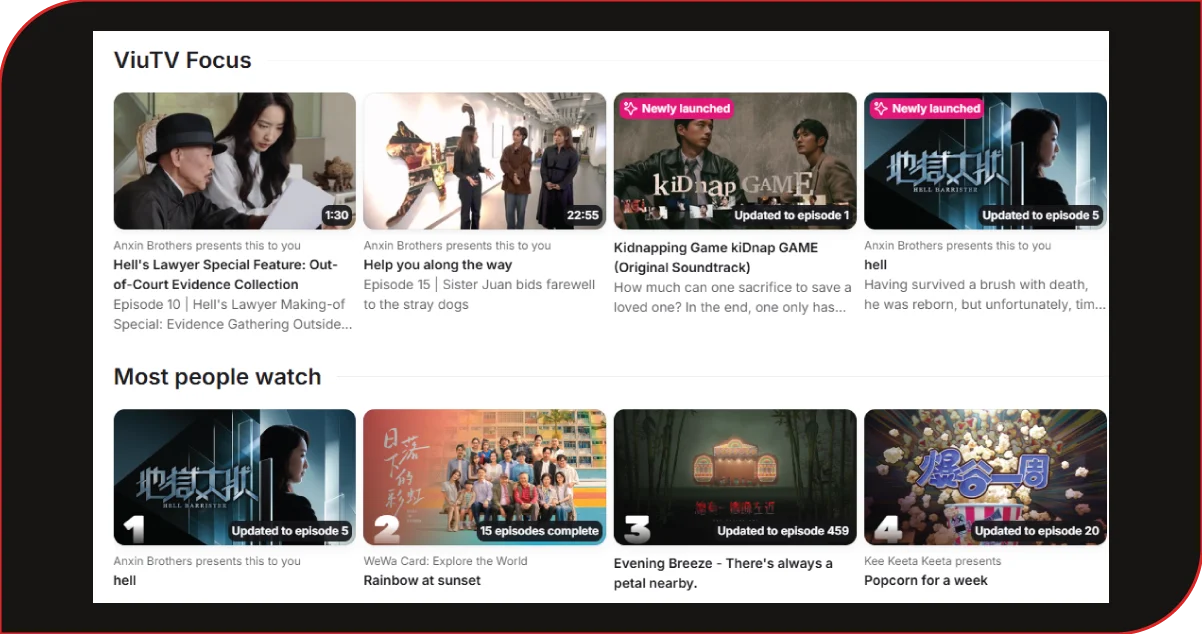1202x634 pixels.
Task: Open the Popcorn for a week thumbnail
Action: tap(985, 477)
